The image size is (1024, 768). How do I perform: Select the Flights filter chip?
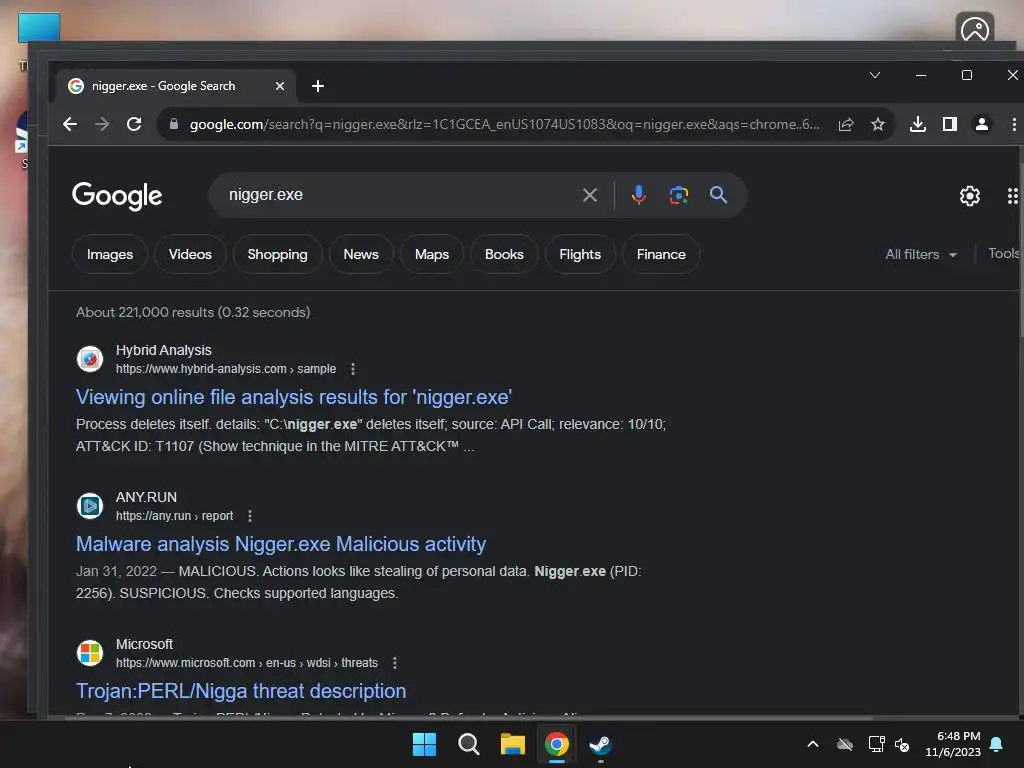580,254
